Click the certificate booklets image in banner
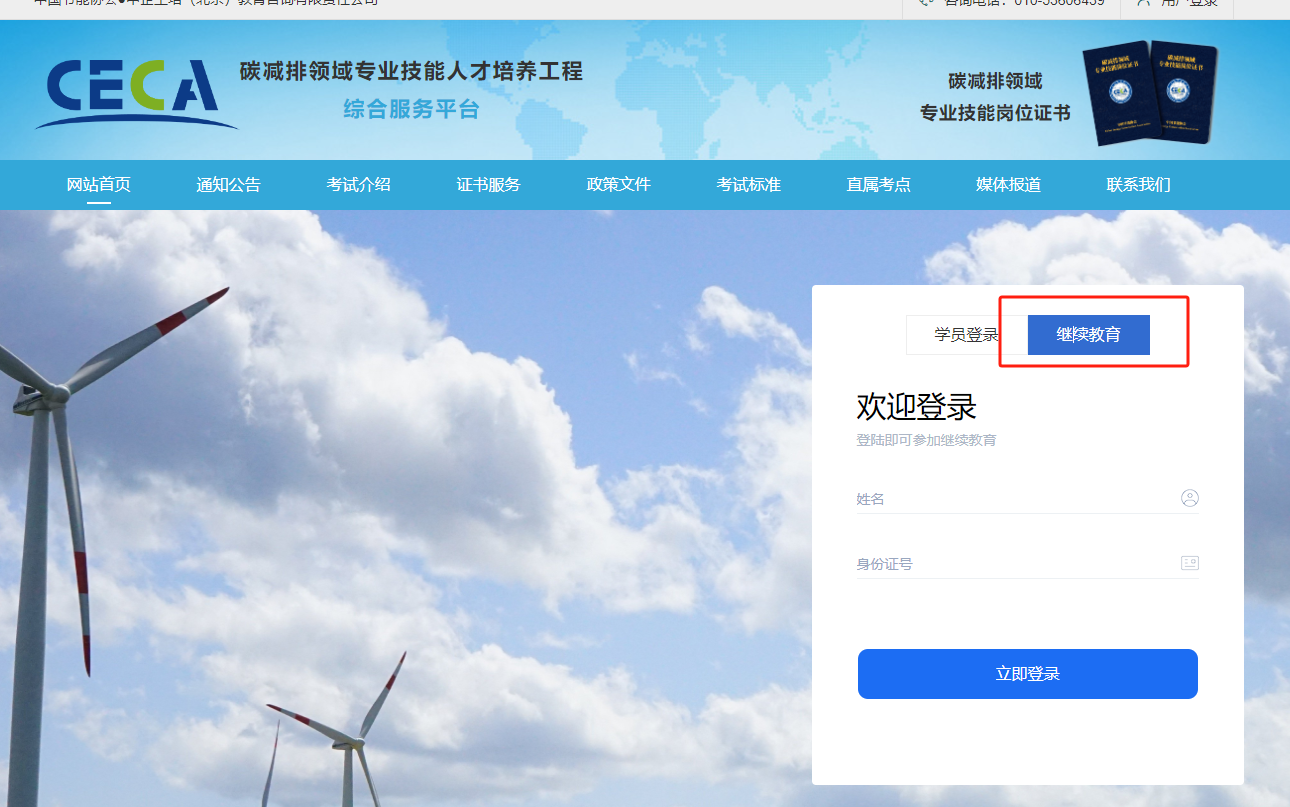 1150,93
